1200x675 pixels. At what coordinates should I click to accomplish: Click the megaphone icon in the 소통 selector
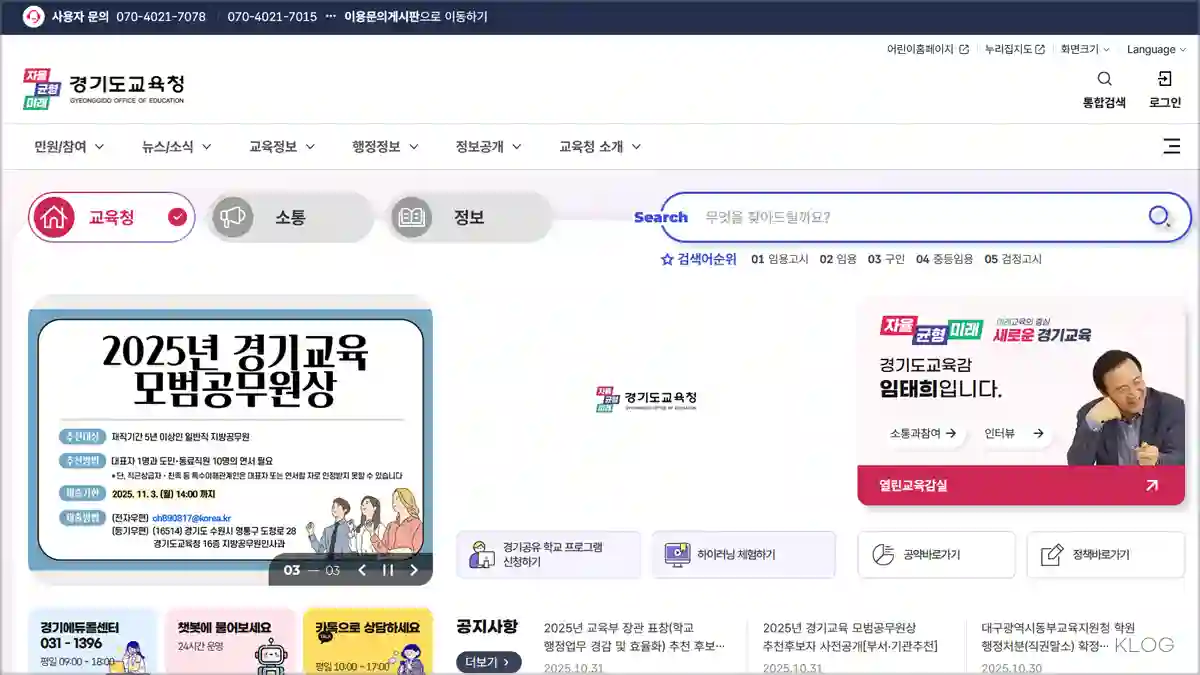[233, 216]
